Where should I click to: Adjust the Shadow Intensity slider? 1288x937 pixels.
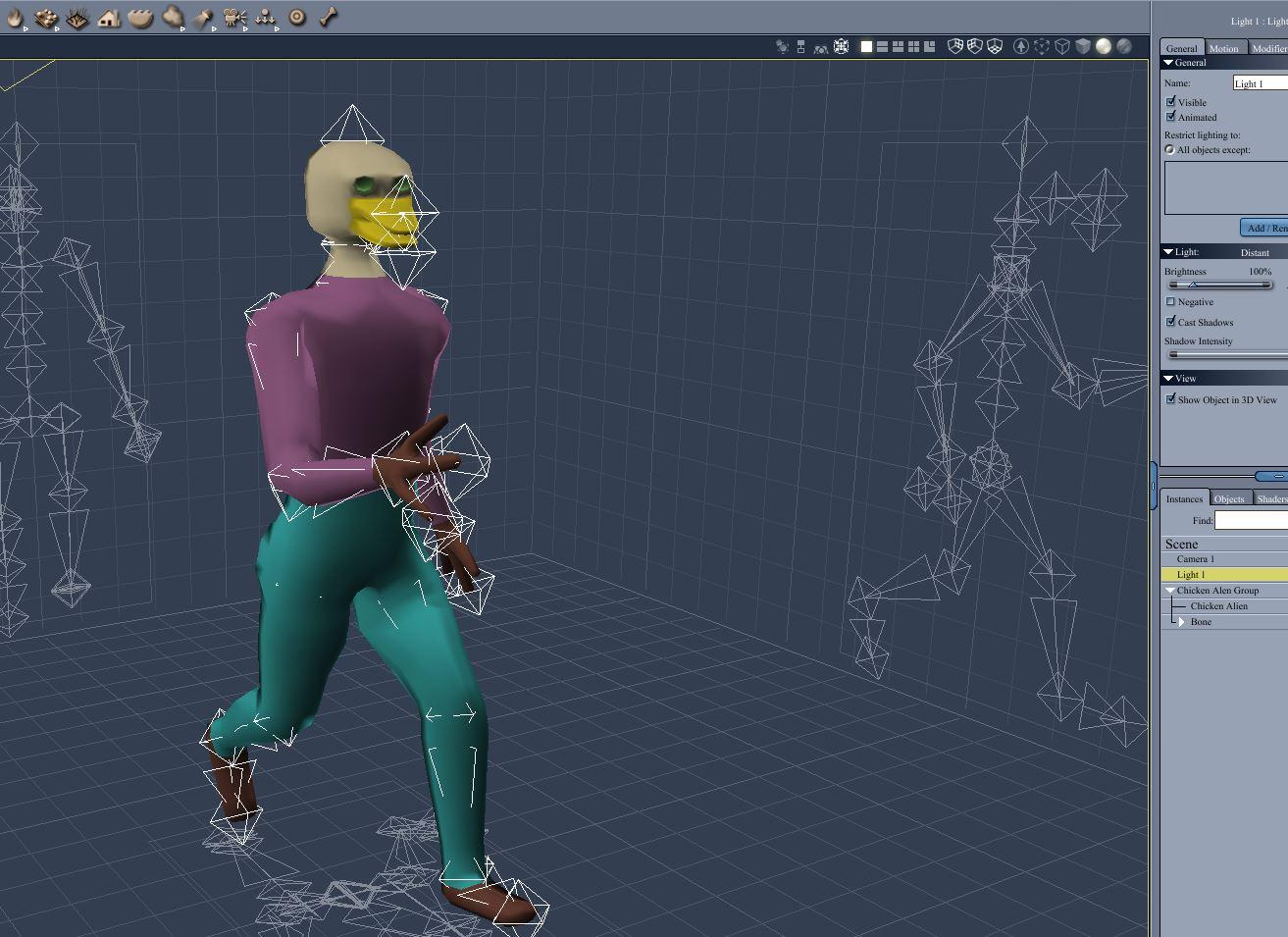(1226, 354)
